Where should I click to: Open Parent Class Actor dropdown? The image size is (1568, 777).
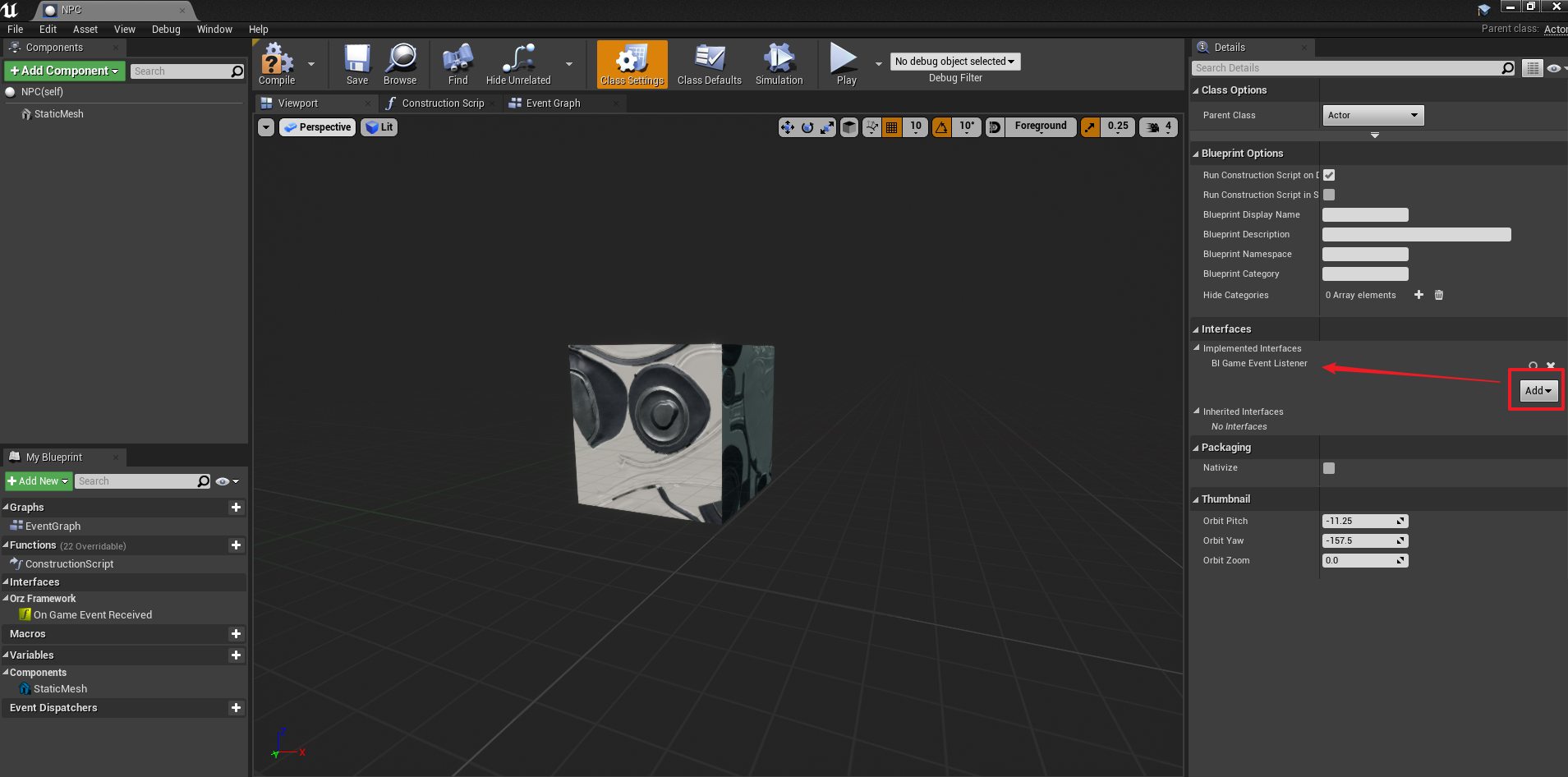(1373, 115)
